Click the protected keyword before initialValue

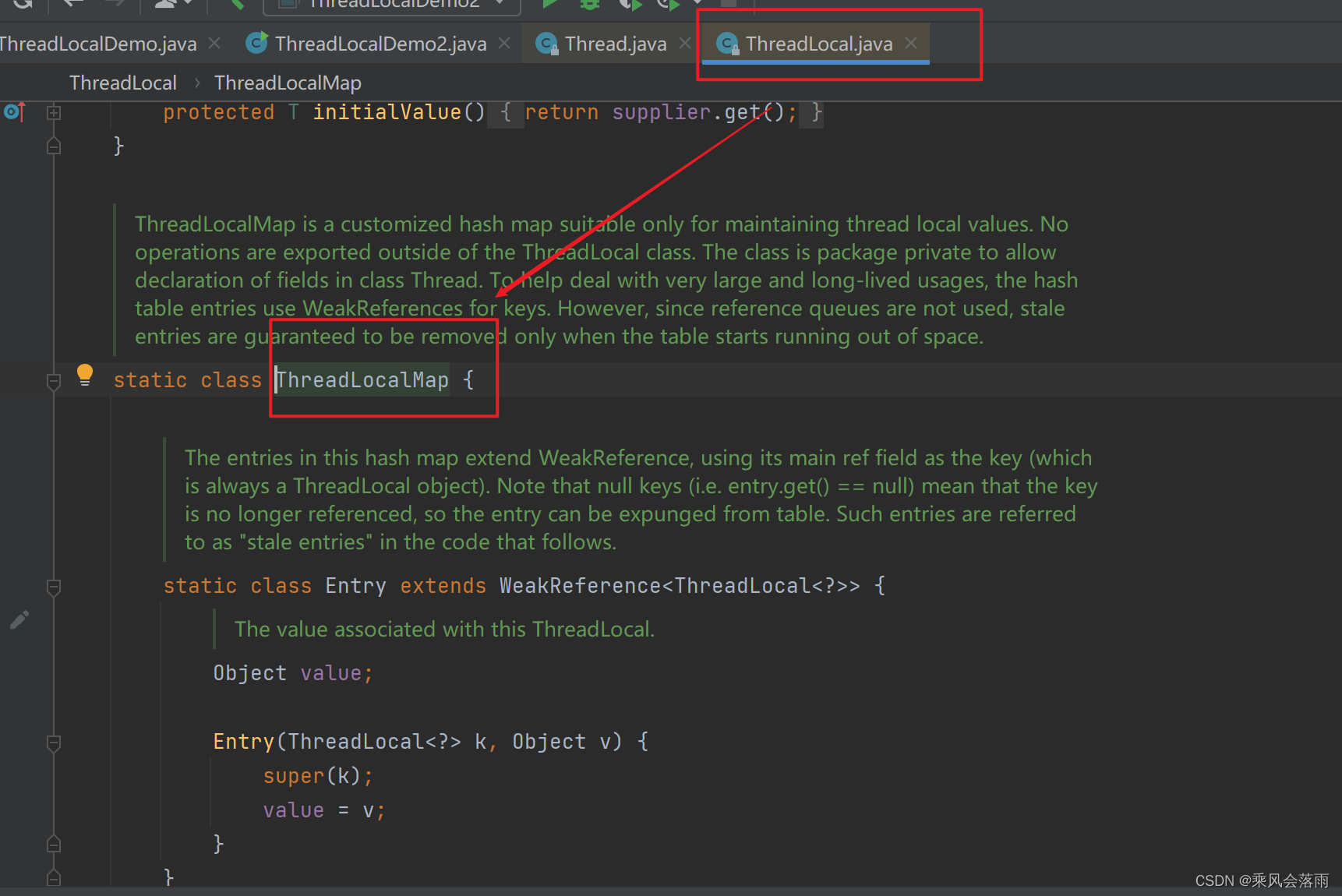tap(218, 112)
